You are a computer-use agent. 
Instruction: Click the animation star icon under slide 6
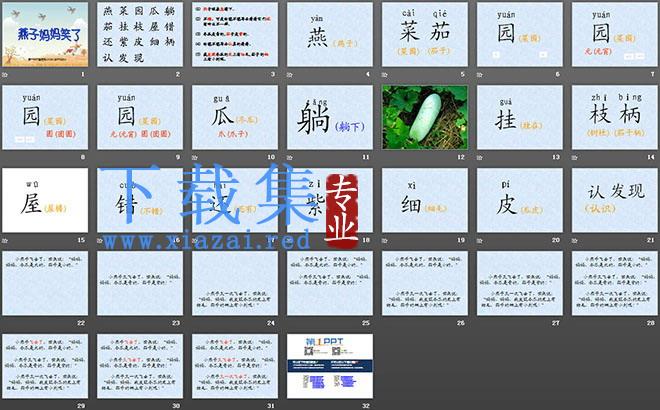pyautogui.click(x=480, y=75)
